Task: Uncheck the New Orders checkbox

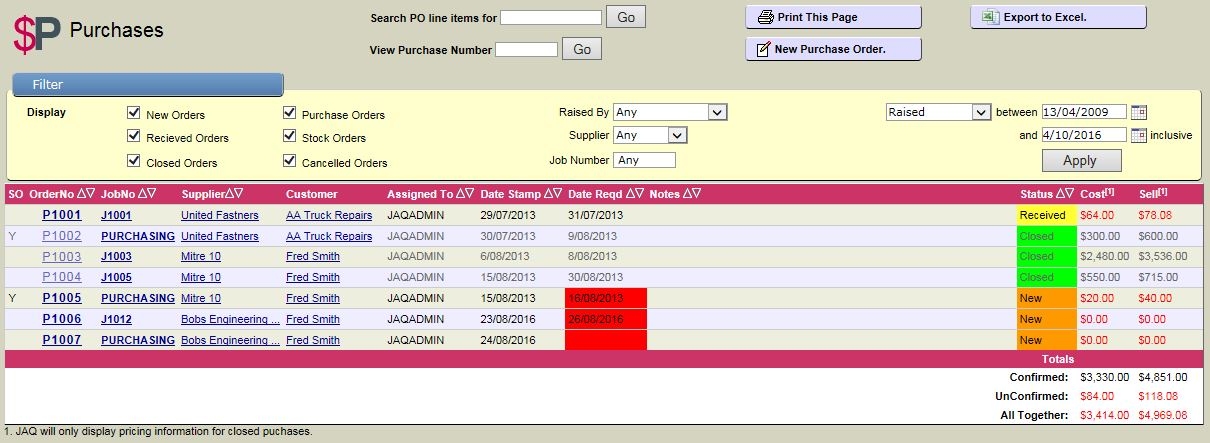Action: point(134,113)
